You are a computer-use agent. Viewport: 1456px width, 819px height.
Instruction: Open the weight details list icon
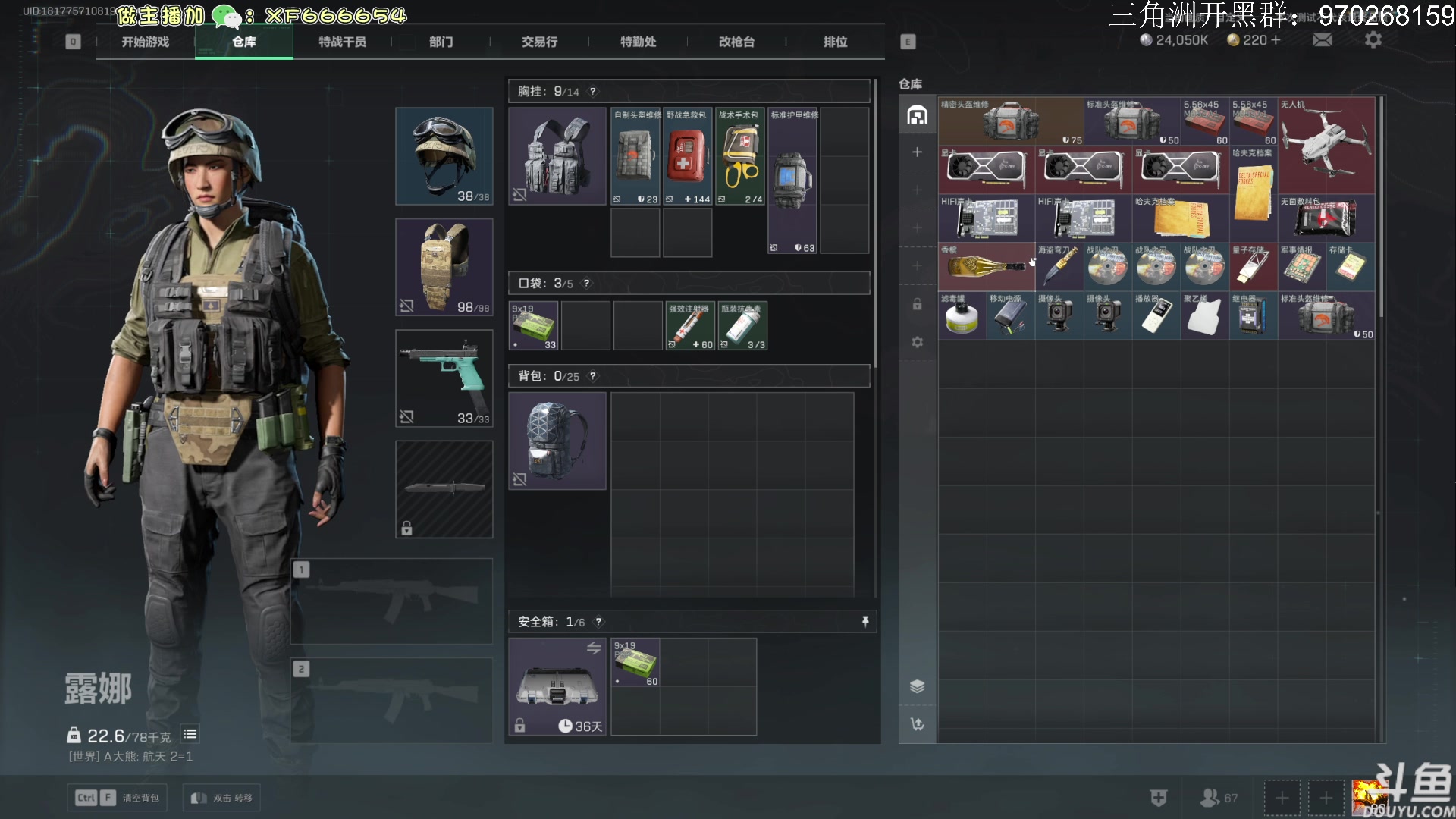point(190,734)
